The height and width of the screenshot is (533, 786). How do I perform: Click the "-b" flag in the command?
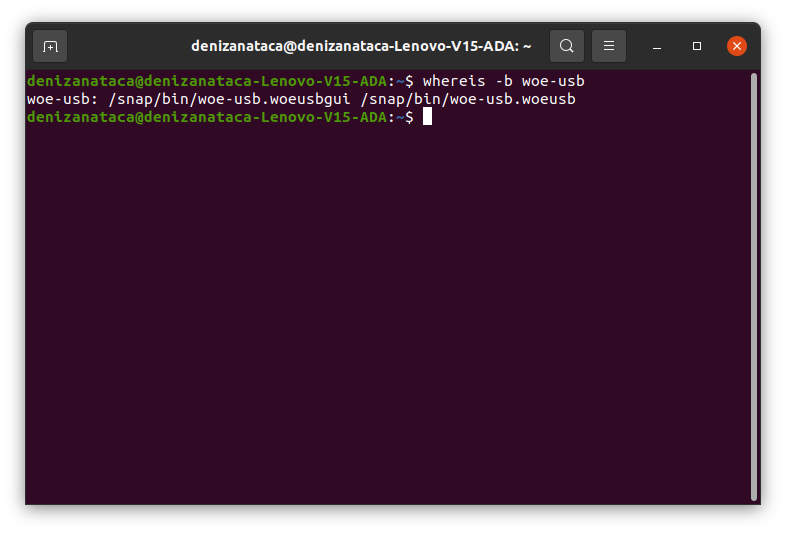[505, 81]
